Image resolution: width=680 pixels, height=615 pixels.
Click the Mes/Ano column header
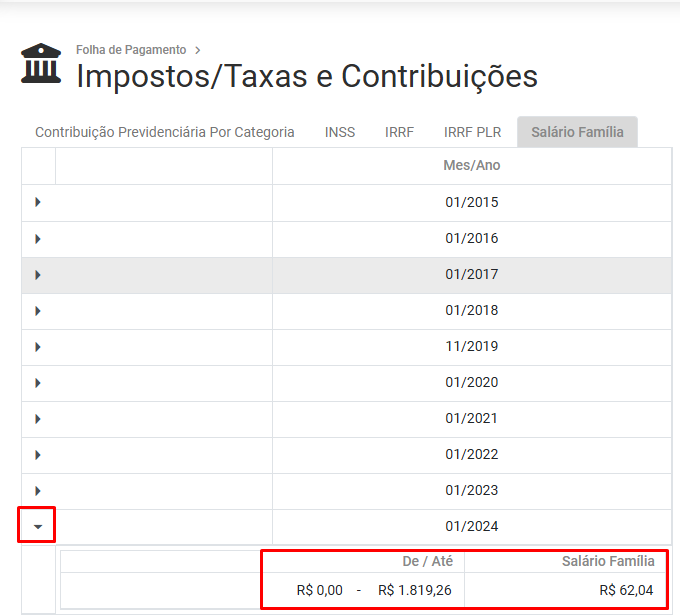(471, 166)
